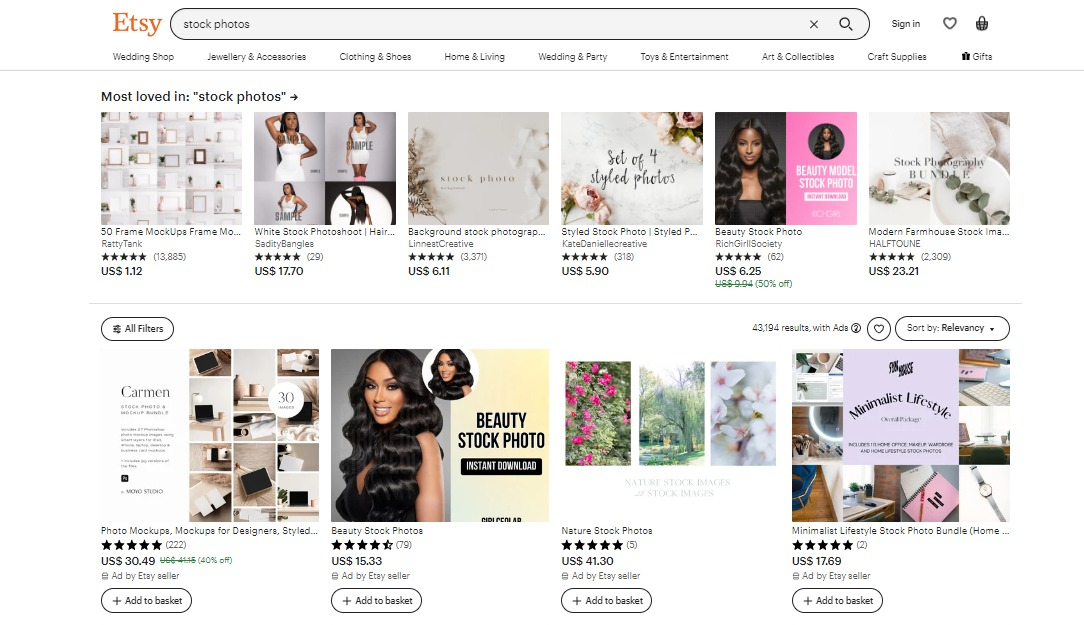Open the shopping basket icon

[x=982, y=24]
